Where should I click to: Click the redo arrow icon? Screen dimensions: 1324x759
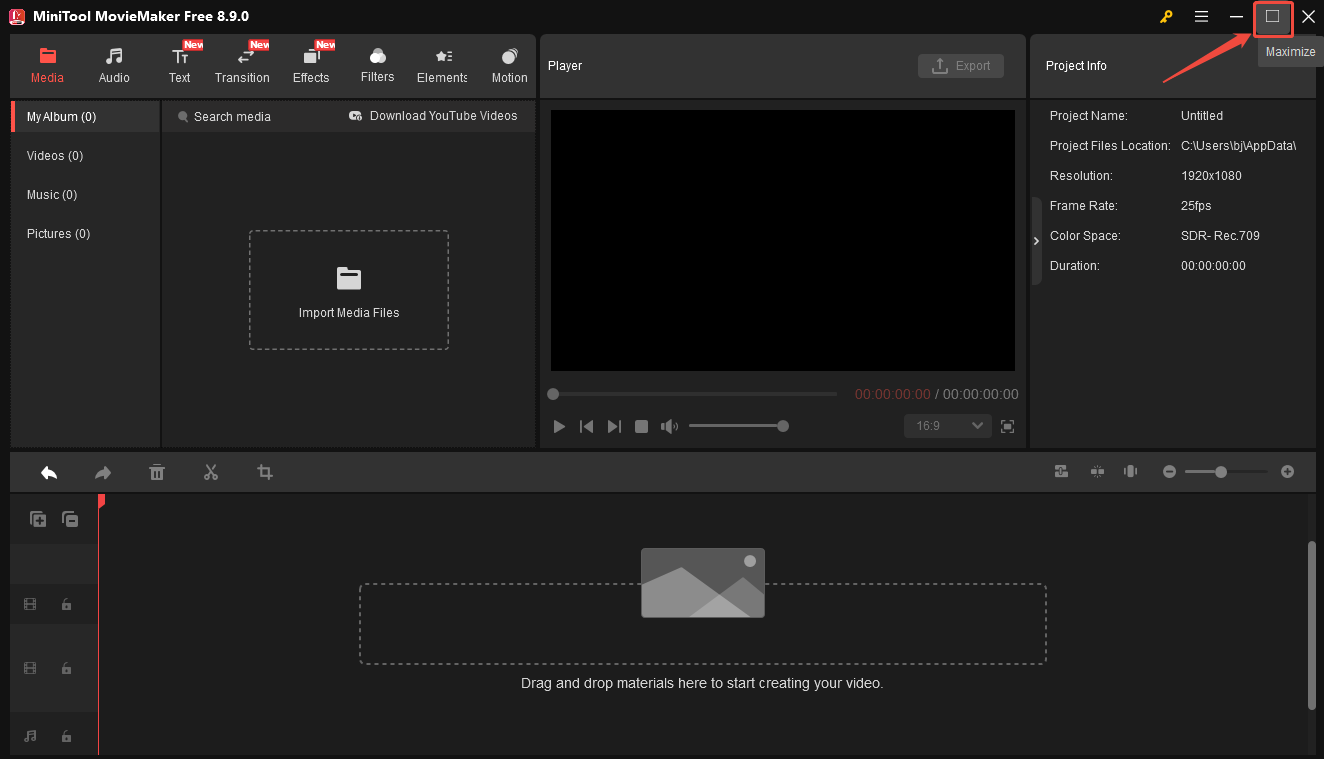pyautogui.click(x=103, y=472)
